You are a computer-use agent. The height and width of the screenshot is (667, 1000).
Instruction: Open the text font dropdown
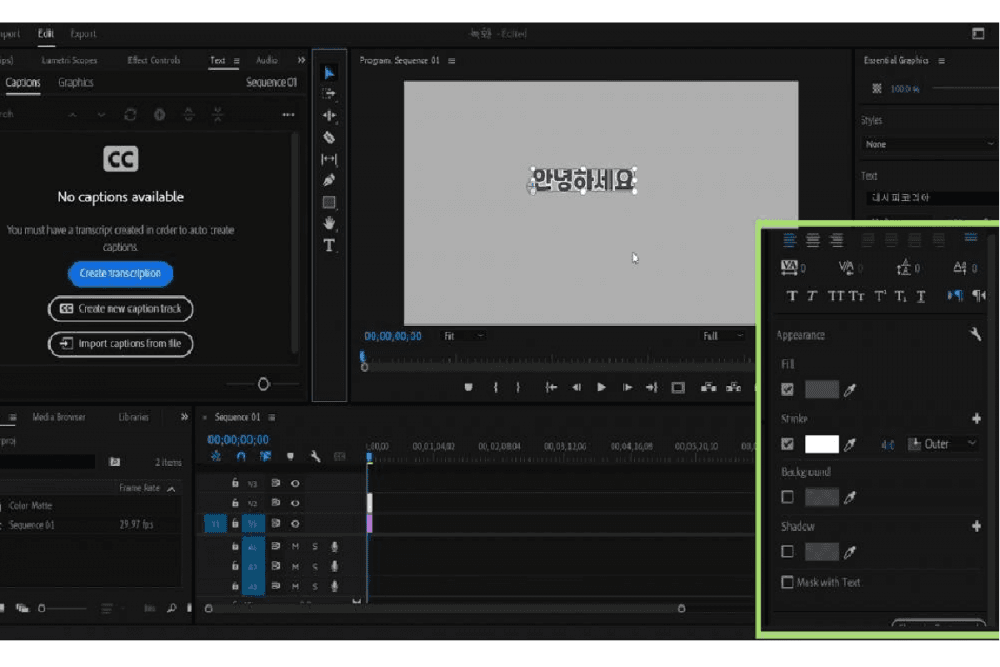click(x=932, y=198)
